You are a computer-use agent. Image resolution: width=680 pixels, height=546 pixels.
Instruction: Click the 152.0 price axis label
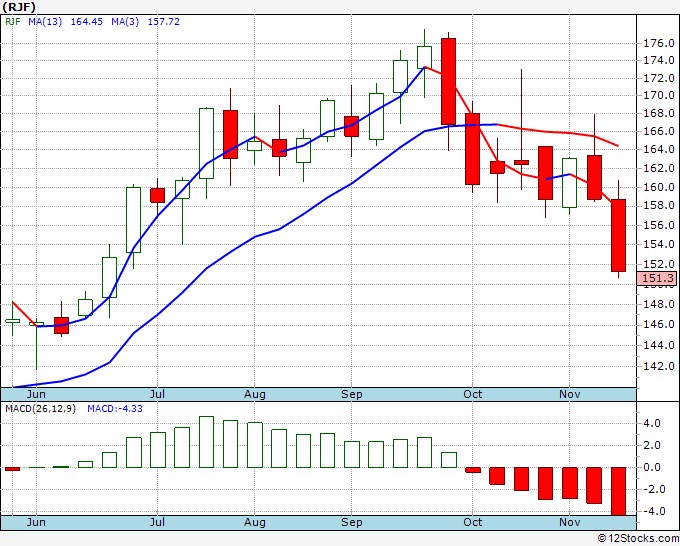tap(658, 264)
